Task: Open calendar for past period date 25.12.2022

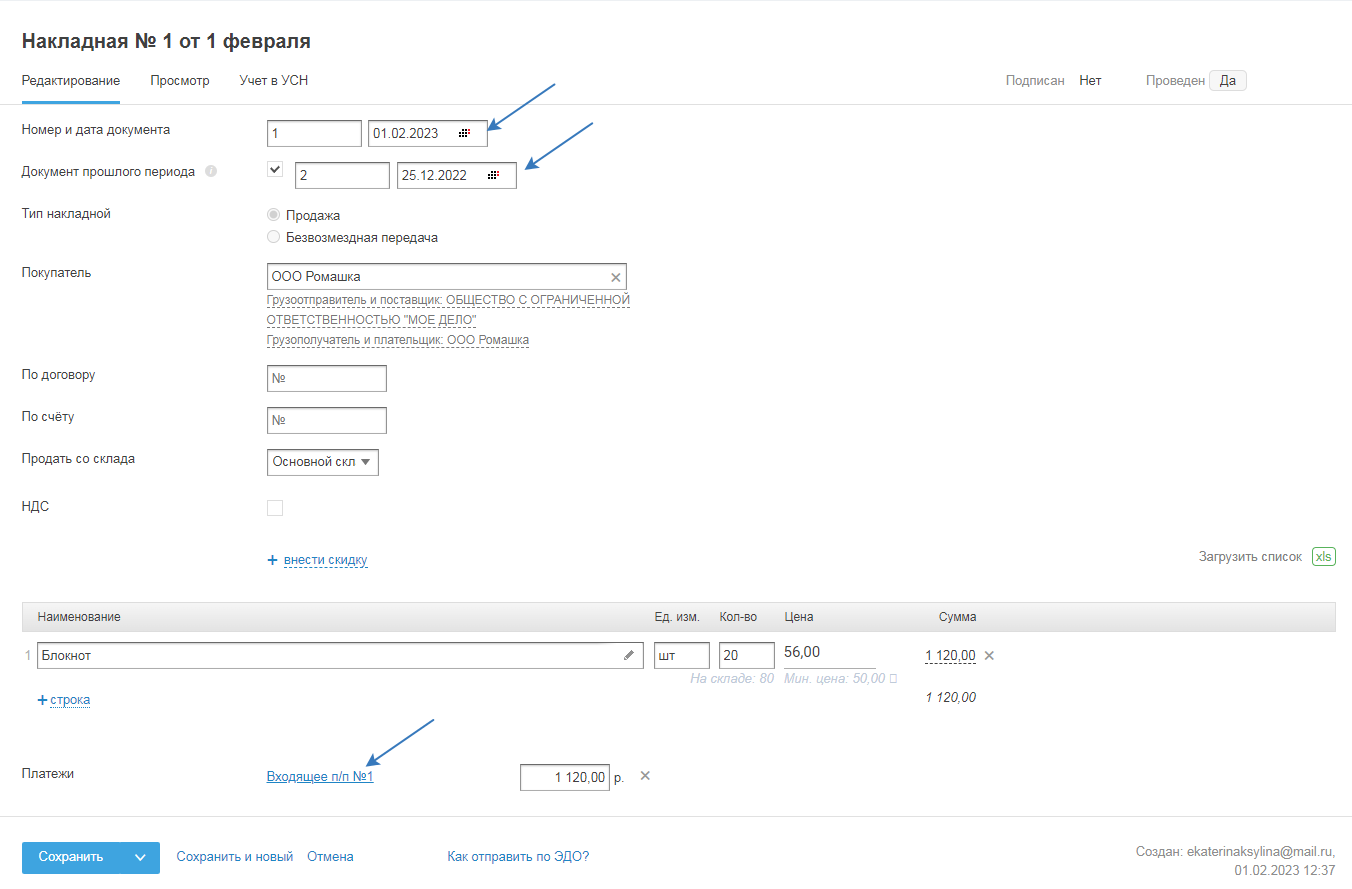Action: click(x=493, y=175)
